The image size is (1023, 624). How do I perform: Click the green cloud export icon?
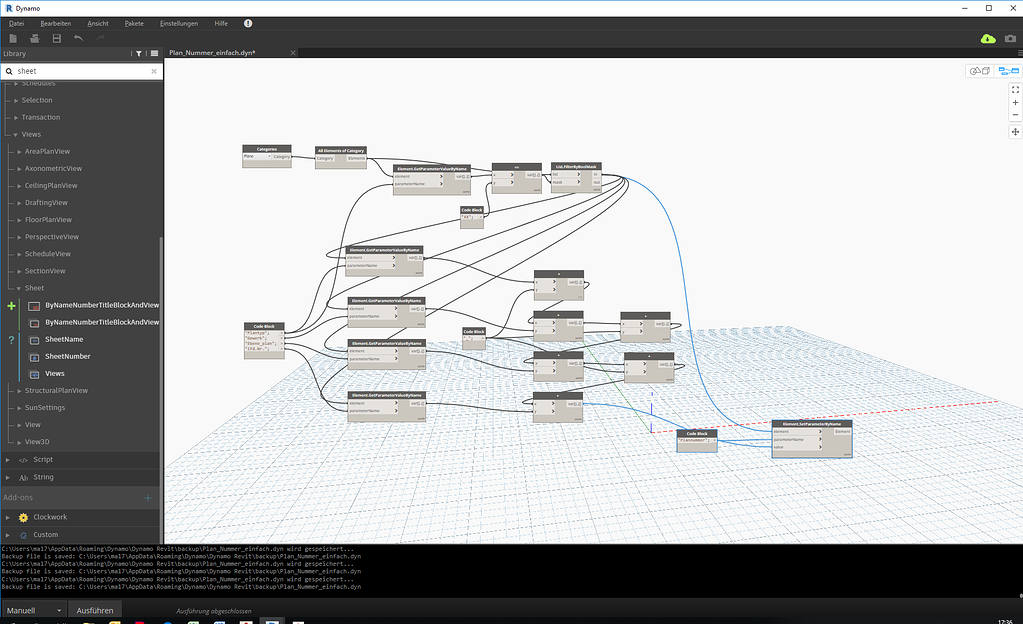point(988,38)
